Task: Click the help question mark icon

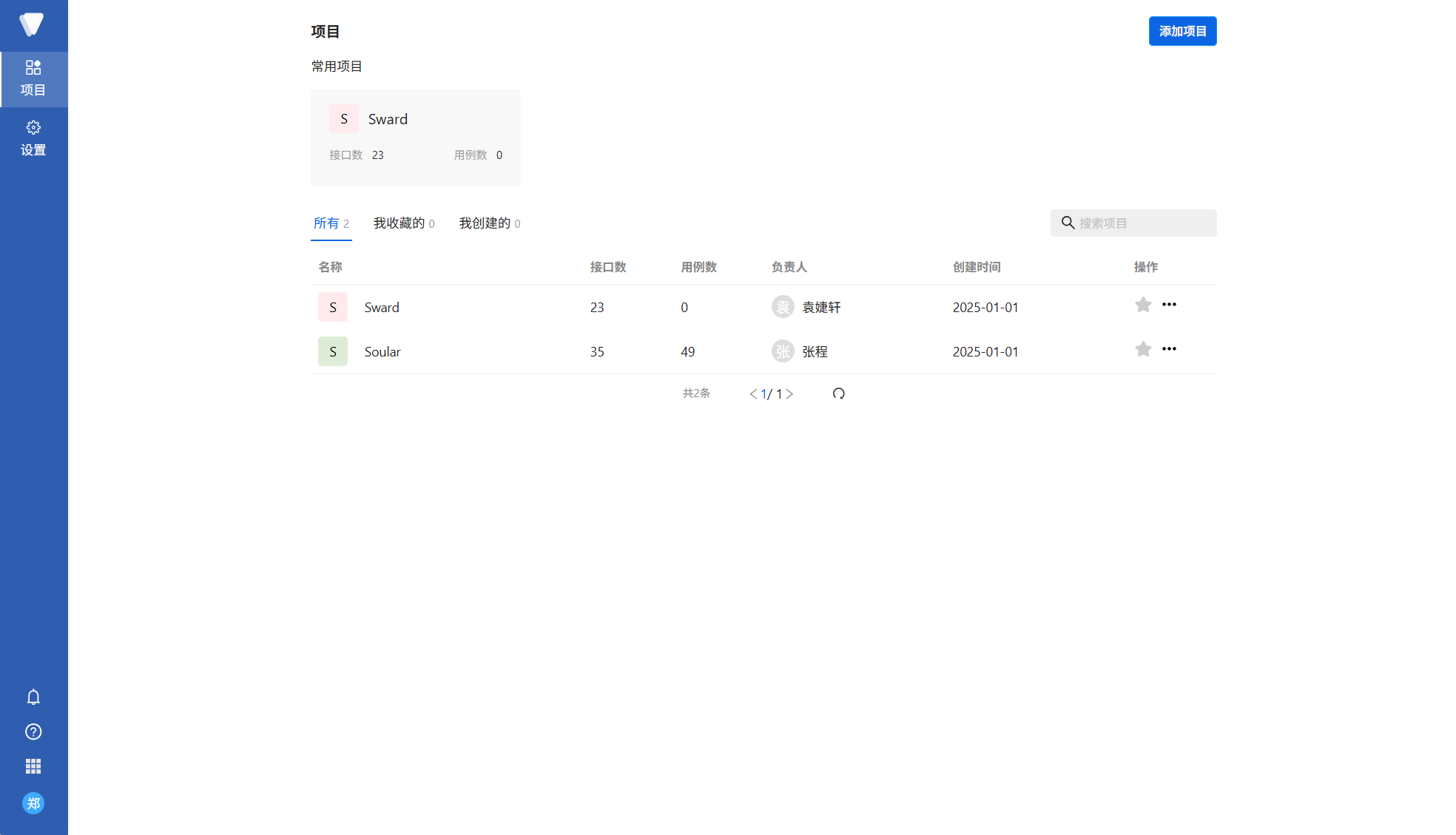Action: coord(33,731)
